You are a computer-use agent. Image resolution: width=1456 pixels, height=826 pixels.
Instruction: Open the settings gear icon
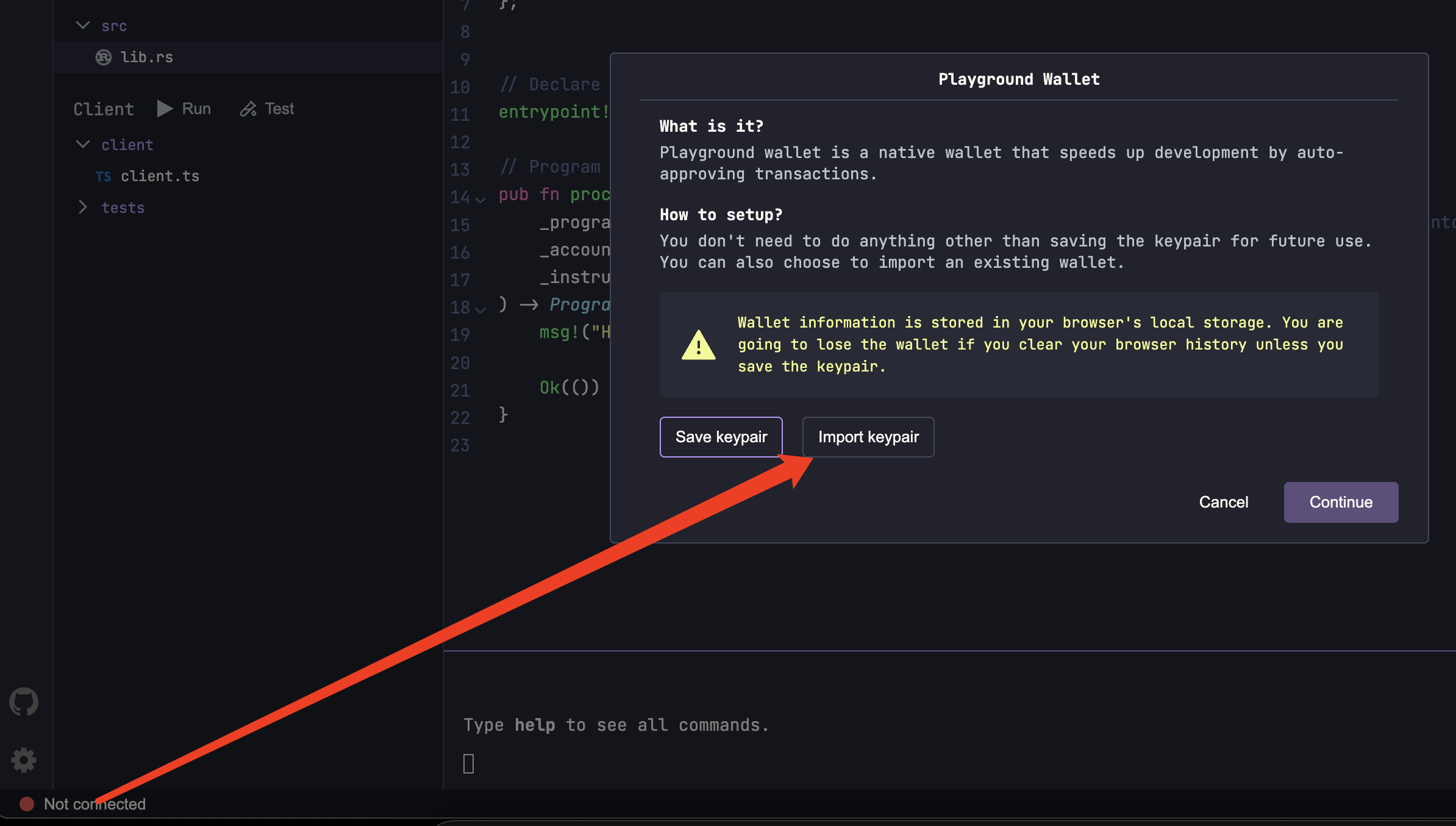tap(24, 760)
